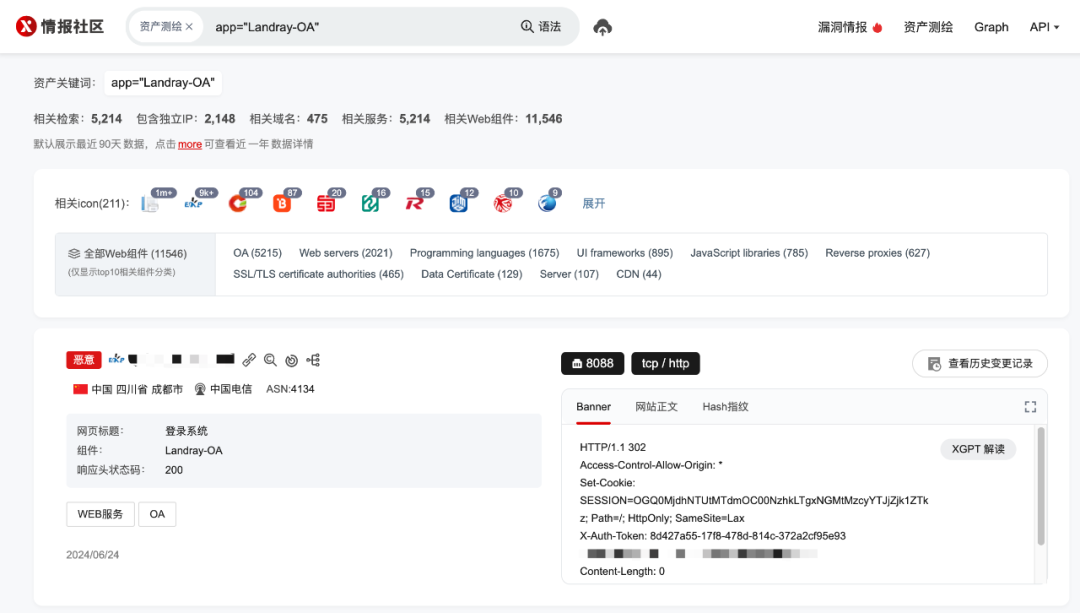Filter by CDN (44)
The height and width of the screenshot is (613, 1080).
638,274
